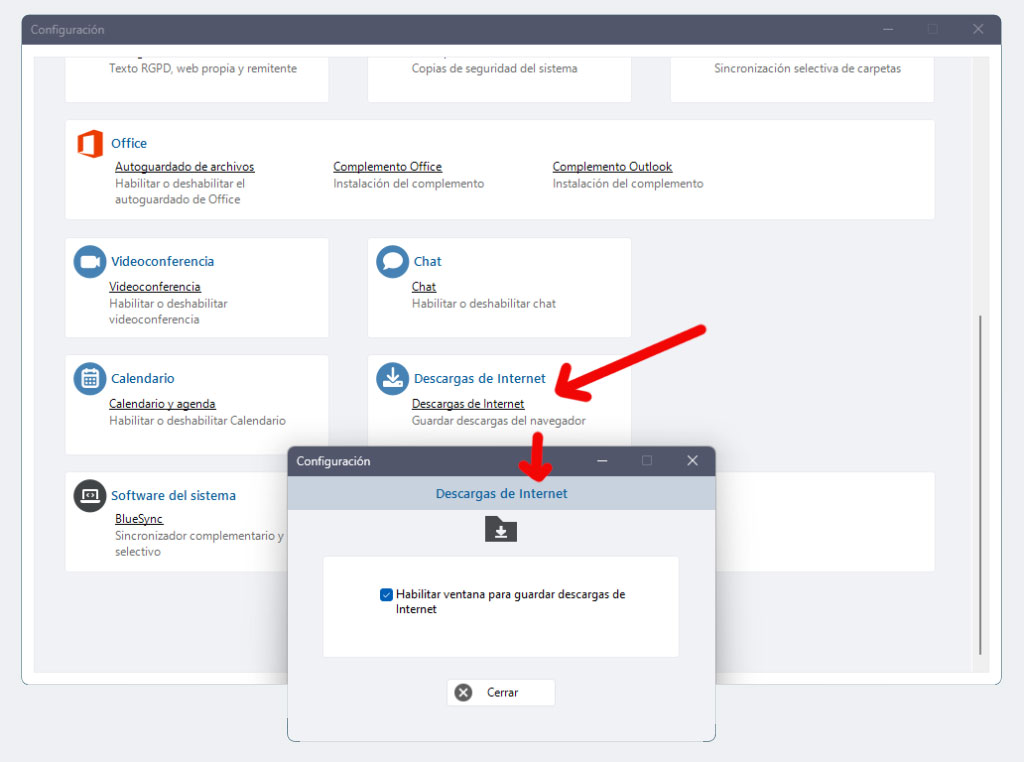The image size is (1024, 762).
Task: Click the Calendario section heading
Action: pyautogui.click(x=142, y=379)
